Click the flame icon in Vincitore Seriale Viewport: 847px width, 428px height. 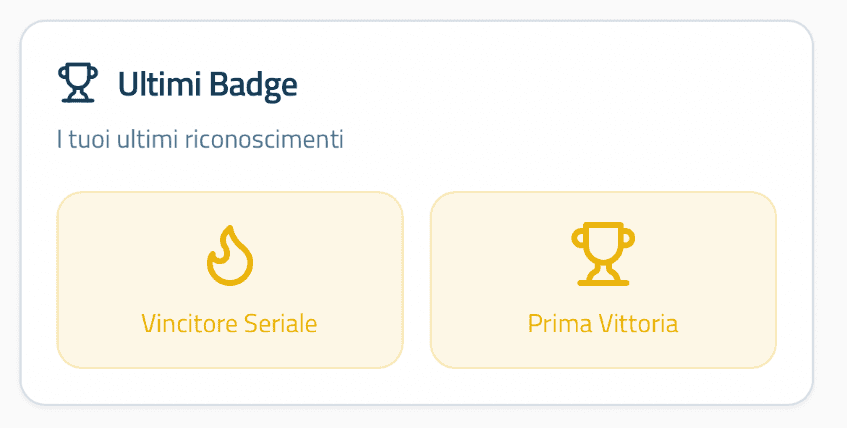pyautogui.click(x=229, y=255)
